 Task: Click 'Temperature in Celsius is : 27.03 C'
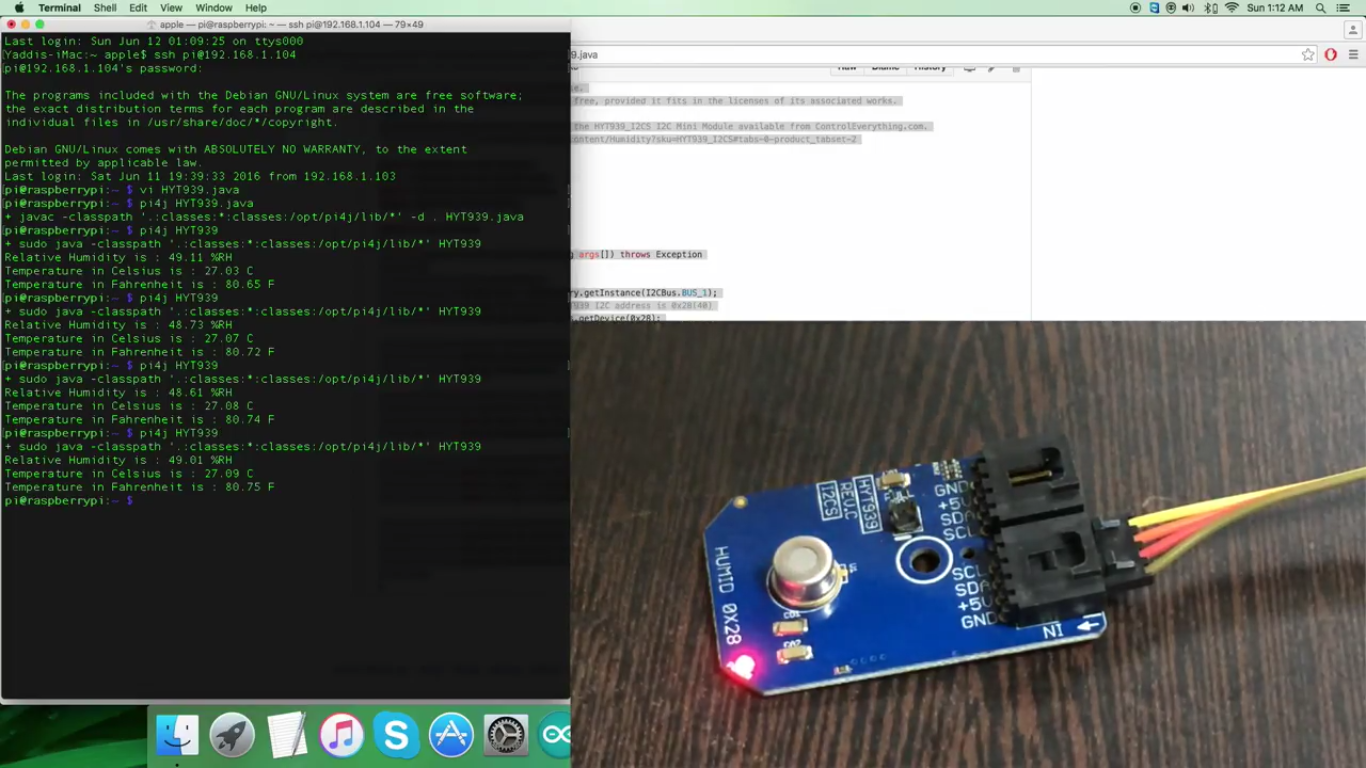pos(129,271)
